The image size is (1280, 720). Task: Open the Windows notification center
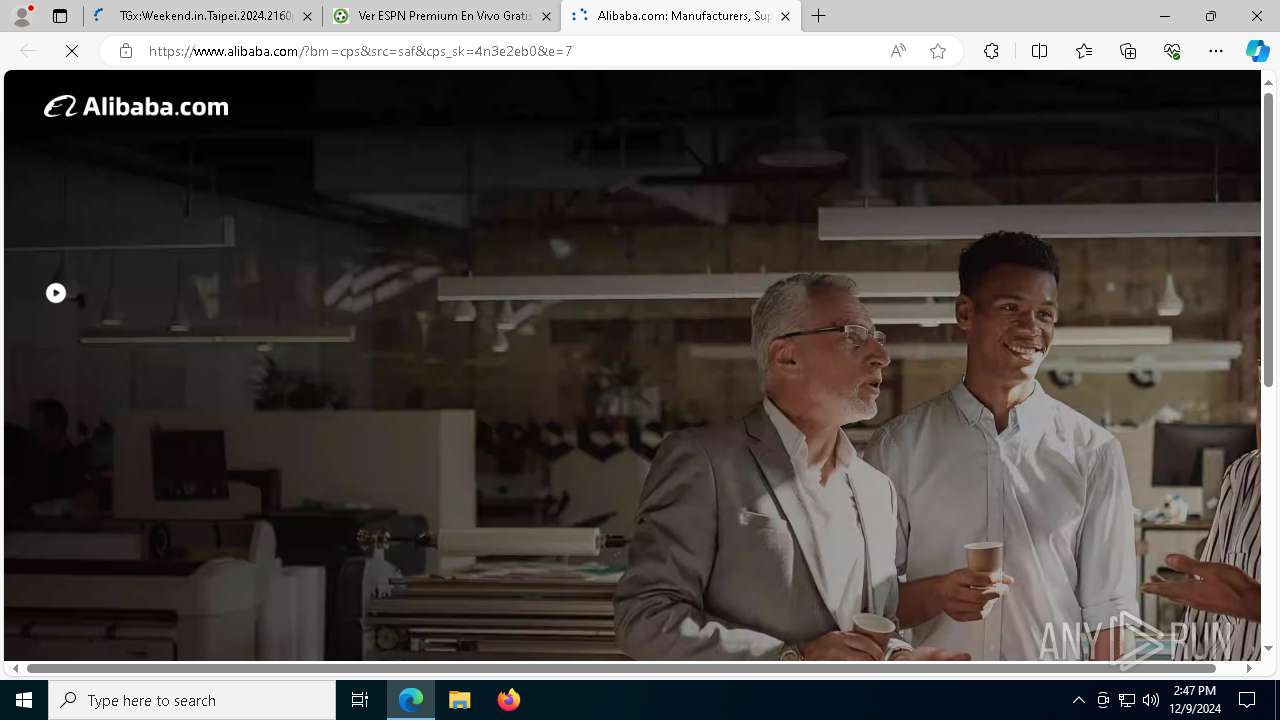click(x=1247, y=700)
